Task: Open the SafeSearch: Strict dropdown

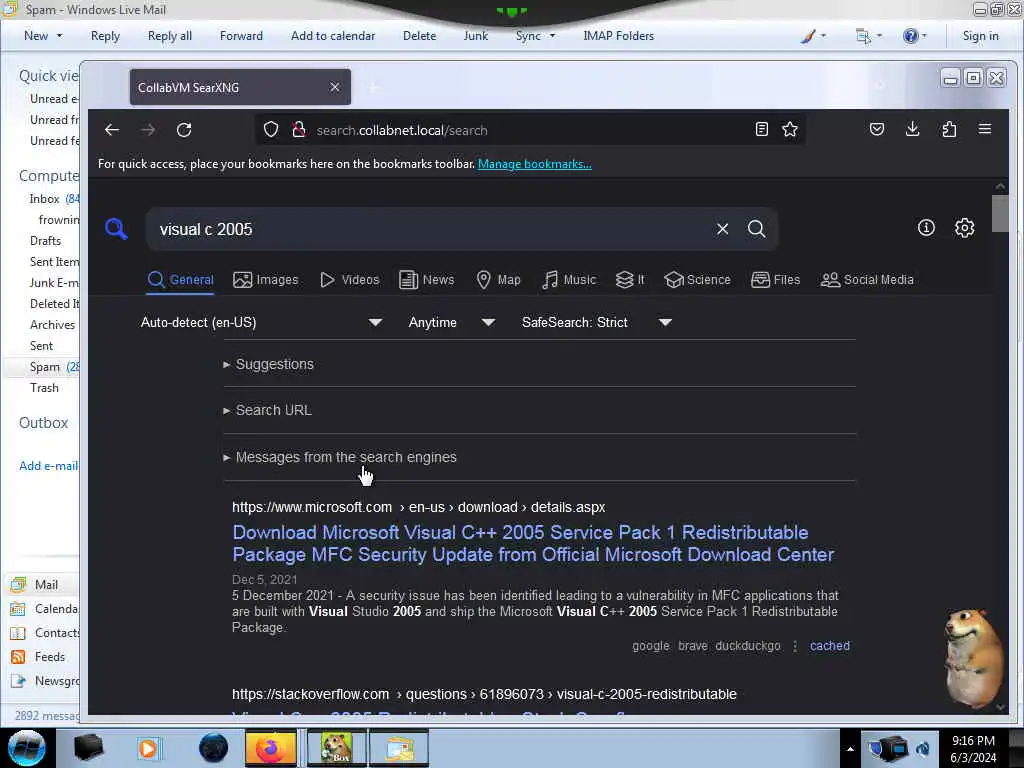Action: pos(596,323)
